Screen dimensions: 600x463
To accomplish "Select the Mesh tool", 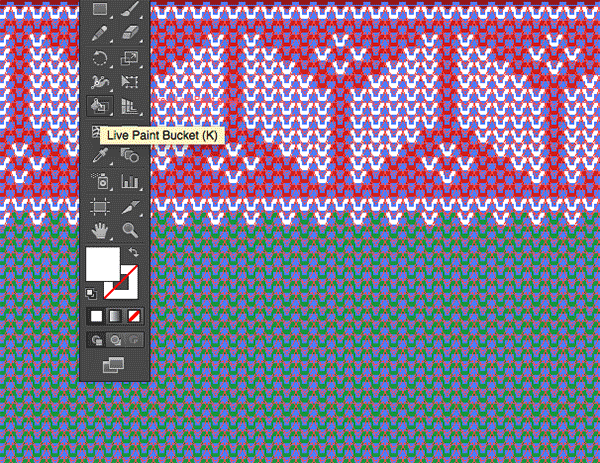I will (x=95, y=132).
